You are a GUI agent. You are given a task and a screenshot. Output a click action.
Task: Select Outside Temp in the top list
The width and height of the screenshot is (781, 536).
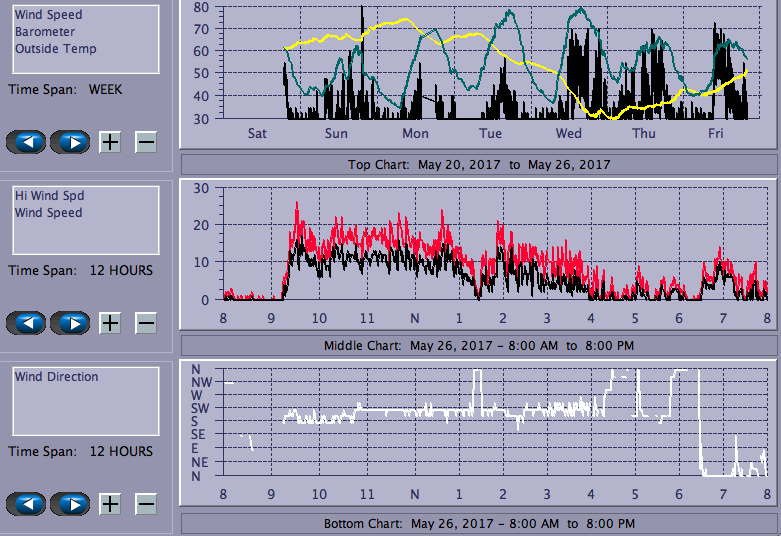point(55,48)
